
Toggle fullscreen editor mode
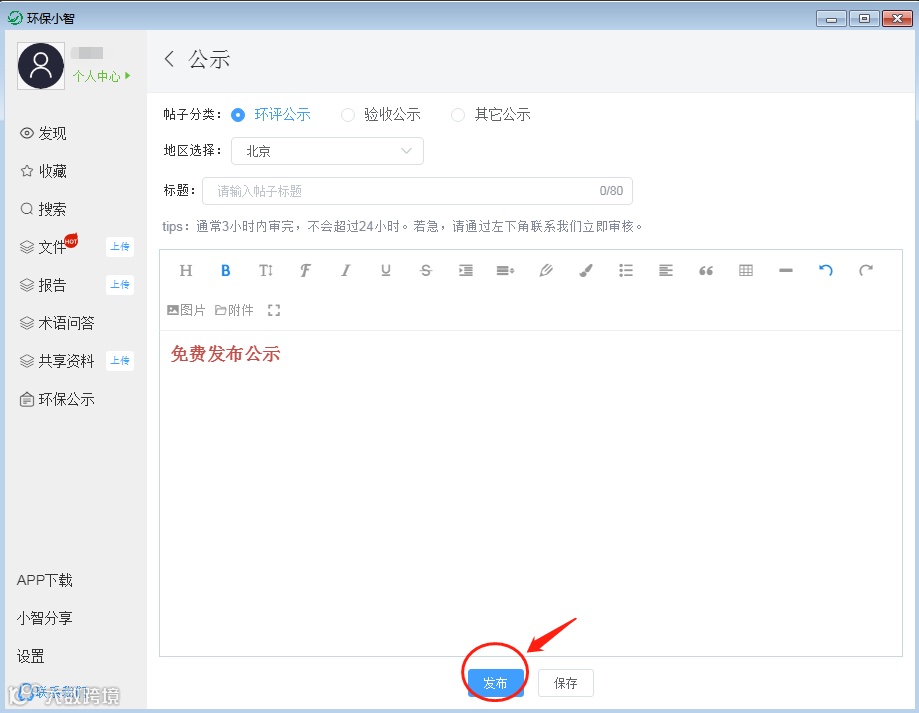coord(274,310)
